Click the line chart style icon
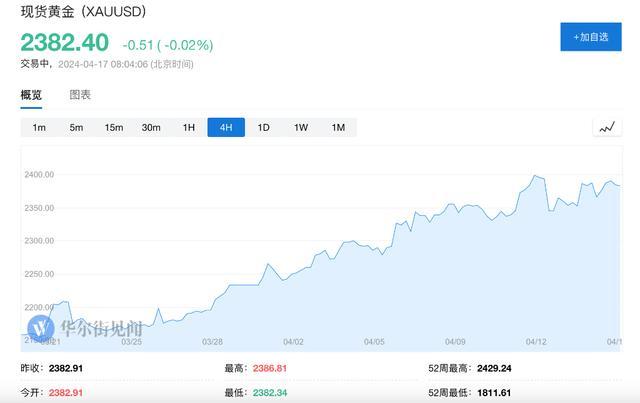 [x=606, y=127]
